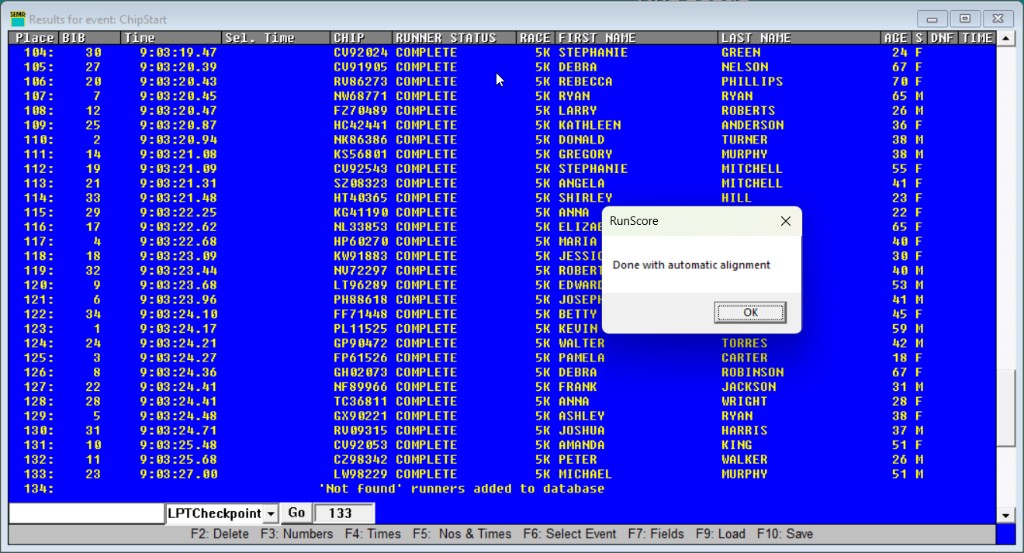Click chip code PH88618
The height and width of the screenshot is (553, 1024).
(x=360, y=300)
